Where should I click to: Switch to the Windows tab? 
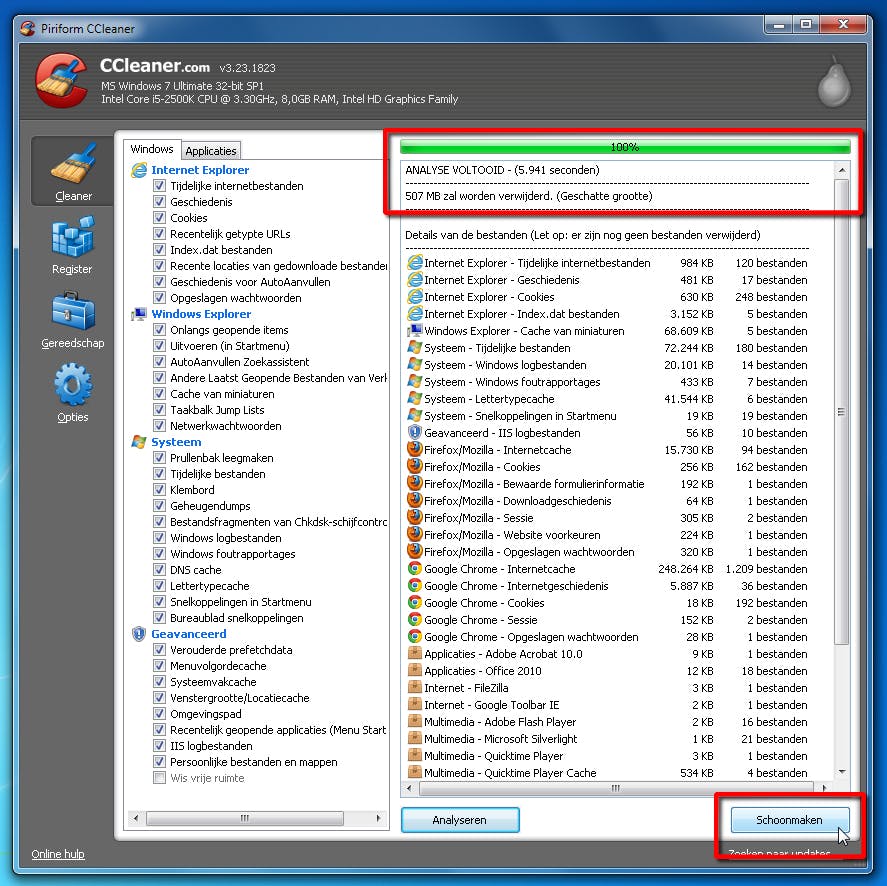152,149
